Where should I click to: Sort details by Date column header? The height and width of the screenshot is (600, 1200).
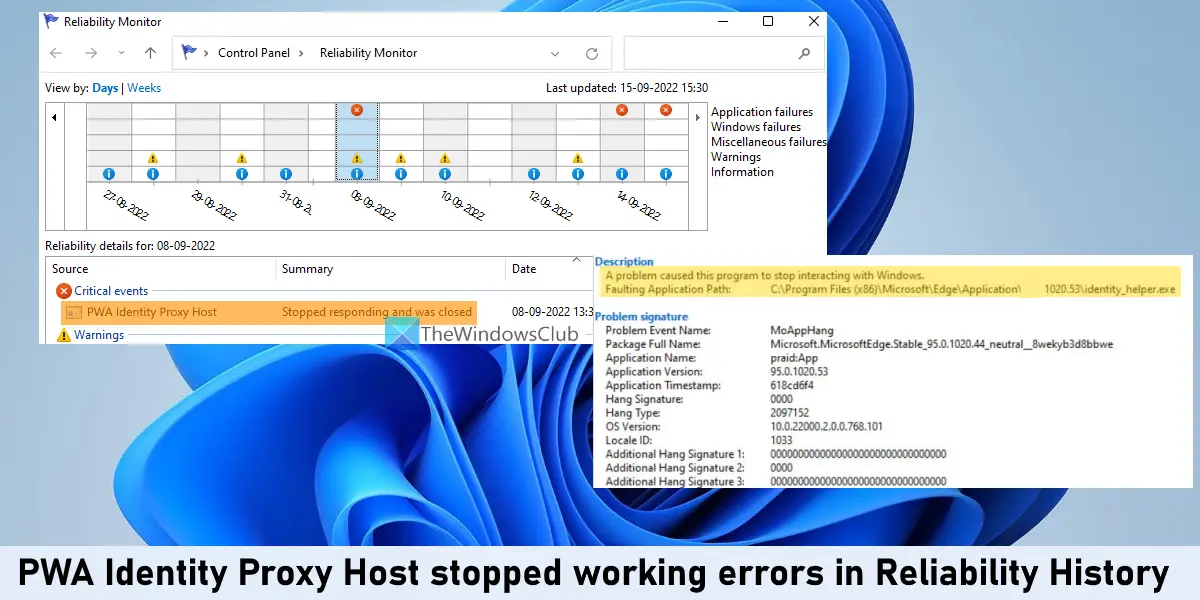pos(551,269)
